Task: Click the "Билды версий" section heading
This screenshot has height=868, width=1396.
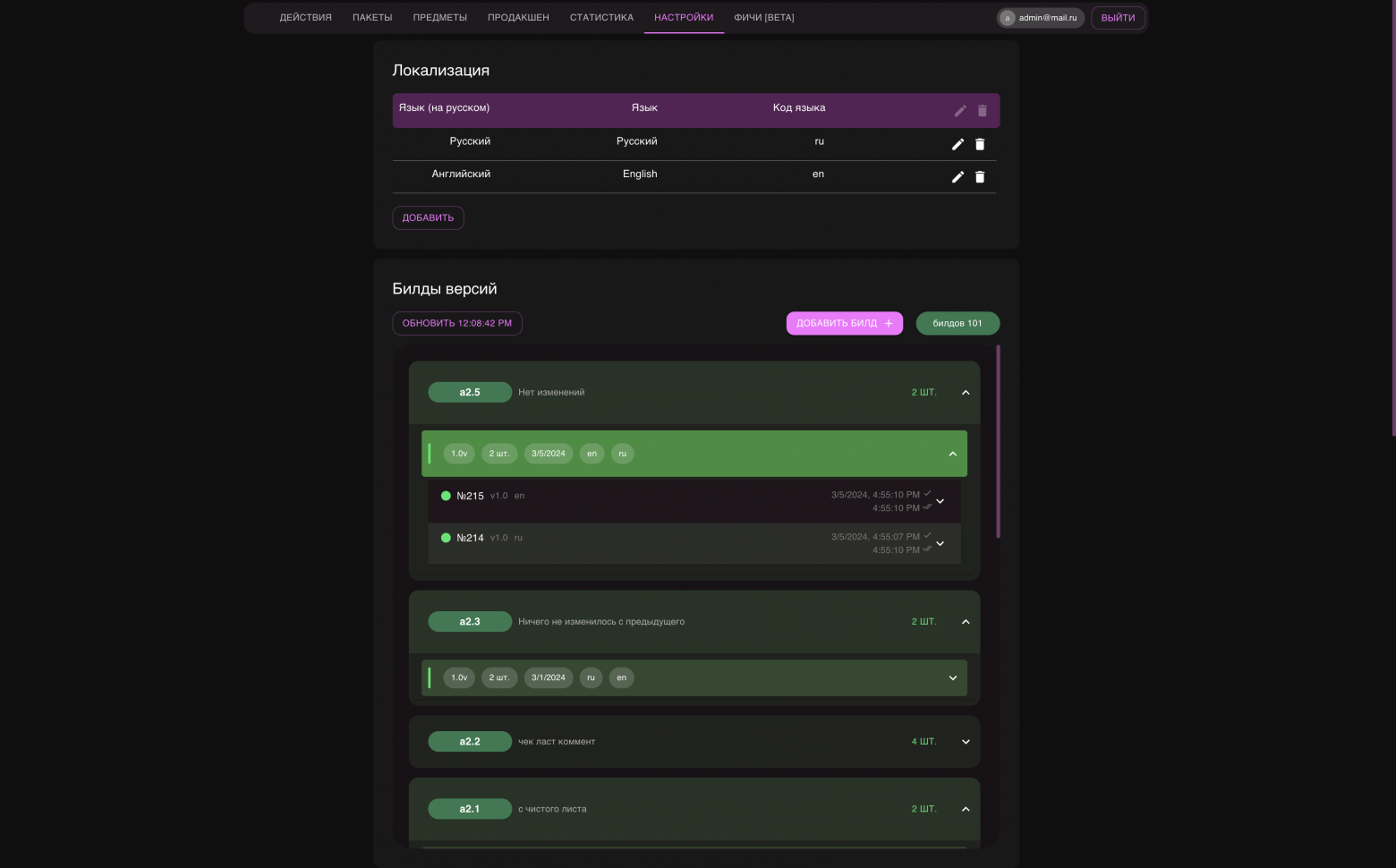Action: [445, 289]
